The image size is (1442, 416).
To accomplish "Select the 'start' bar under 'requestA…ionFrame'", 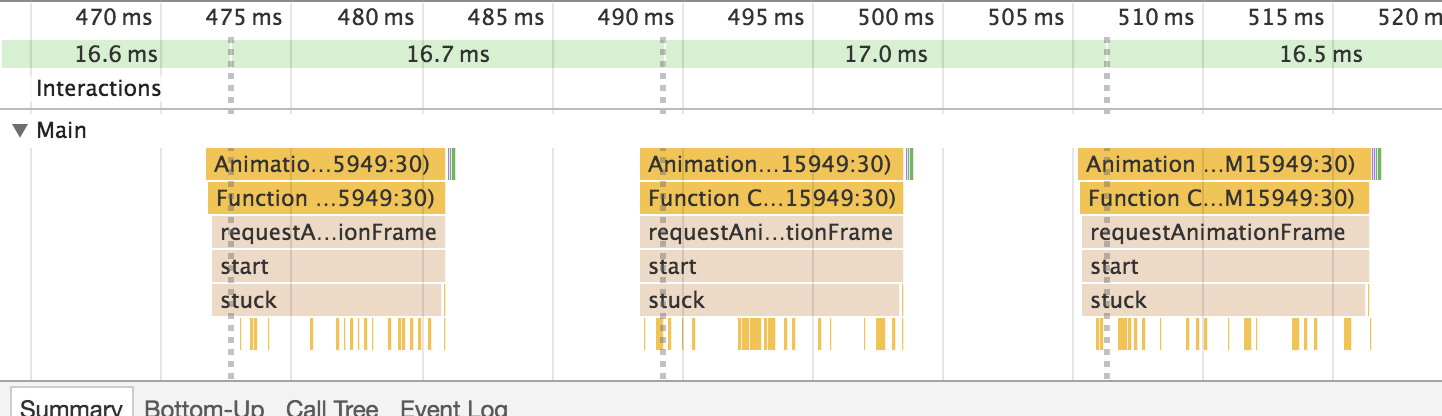I will (x=328, y=266).
